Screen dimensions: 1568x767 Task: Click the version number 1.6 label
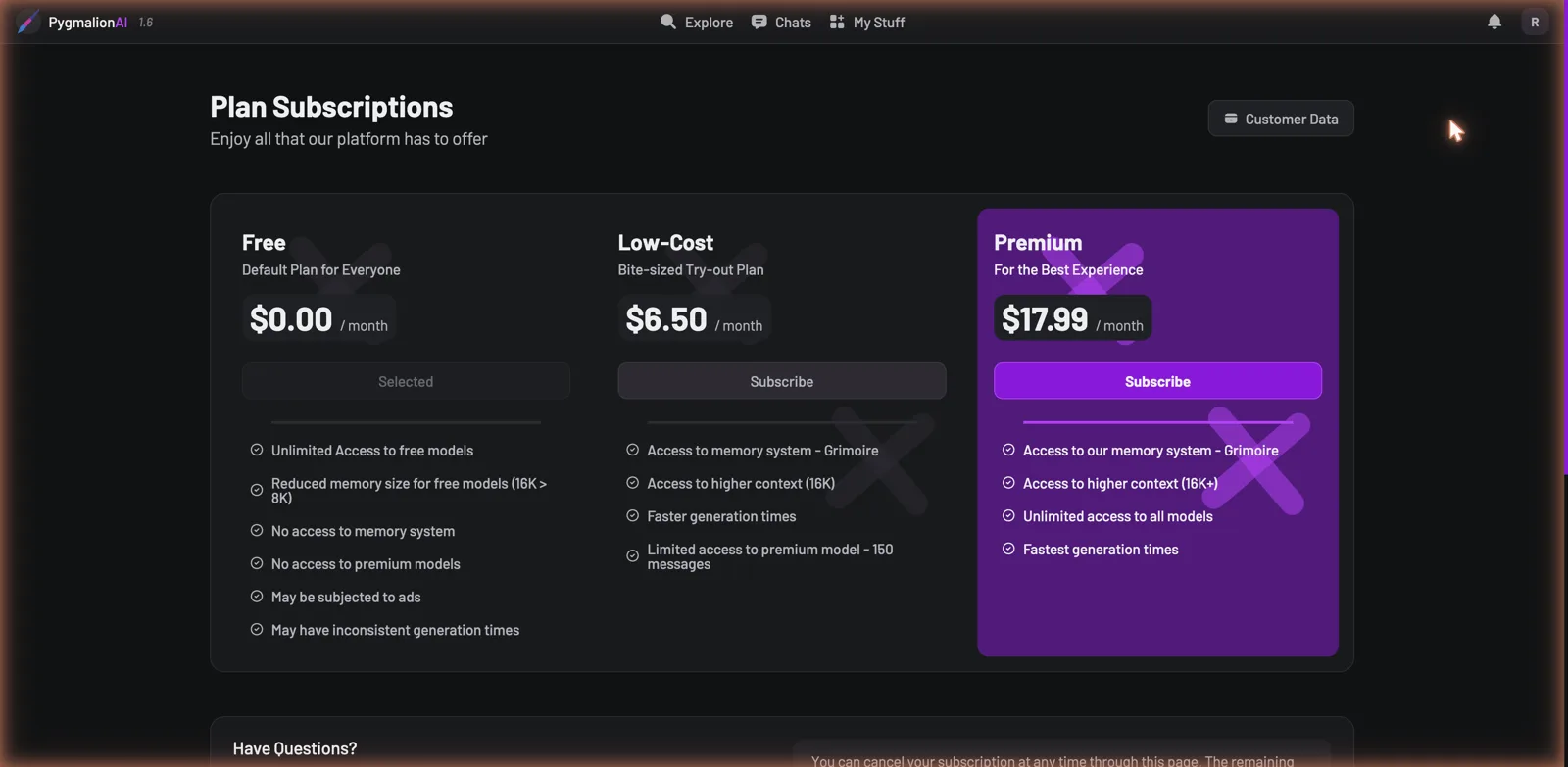(146, 22)
